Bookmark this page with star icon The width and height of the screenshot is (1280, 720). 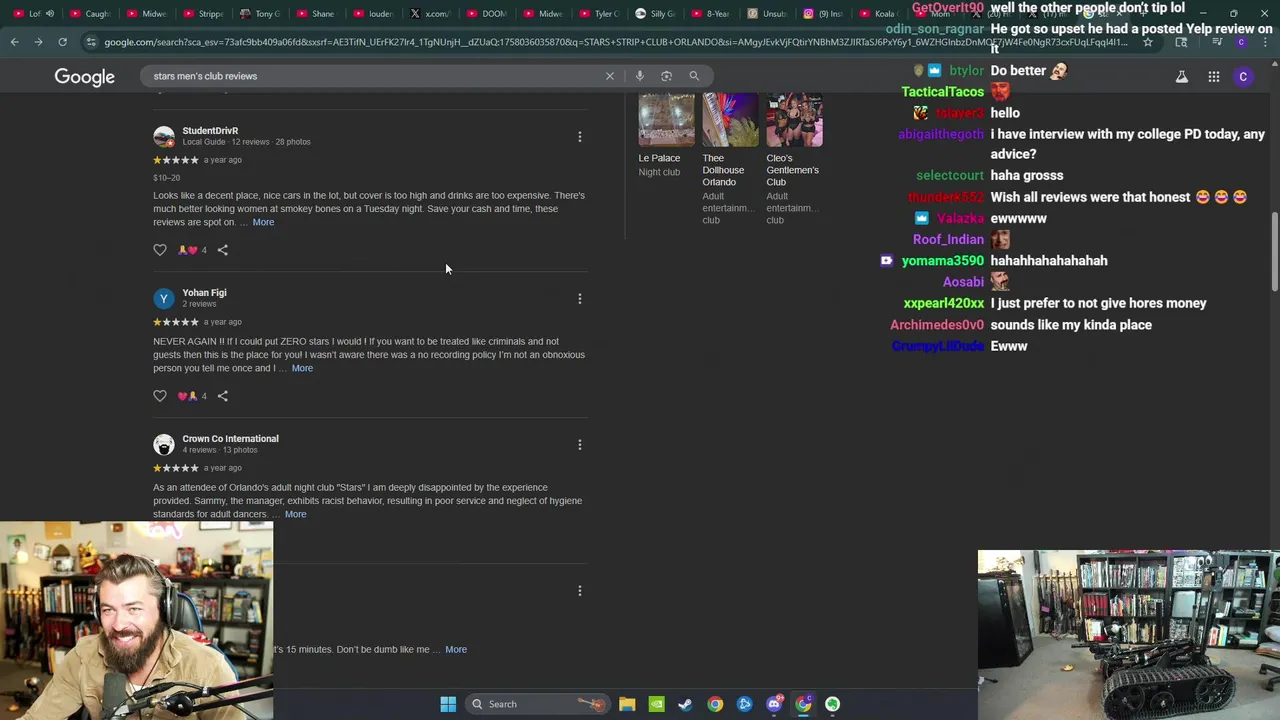[x=1148, y=42]
